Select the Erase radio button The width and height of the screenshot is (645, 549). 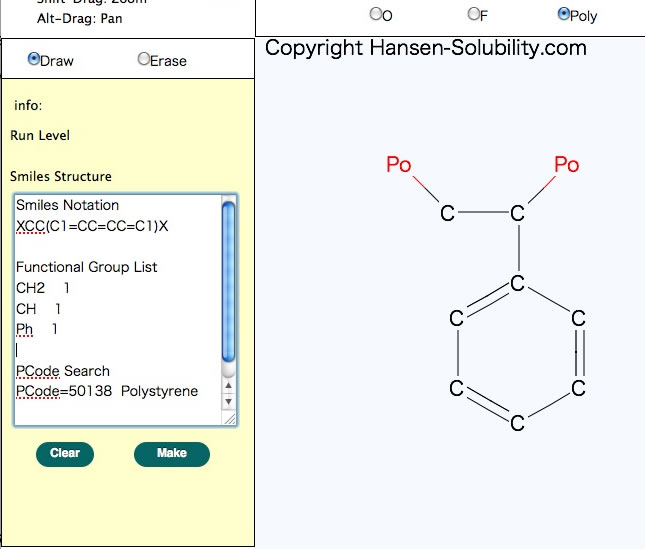point(144,60)
